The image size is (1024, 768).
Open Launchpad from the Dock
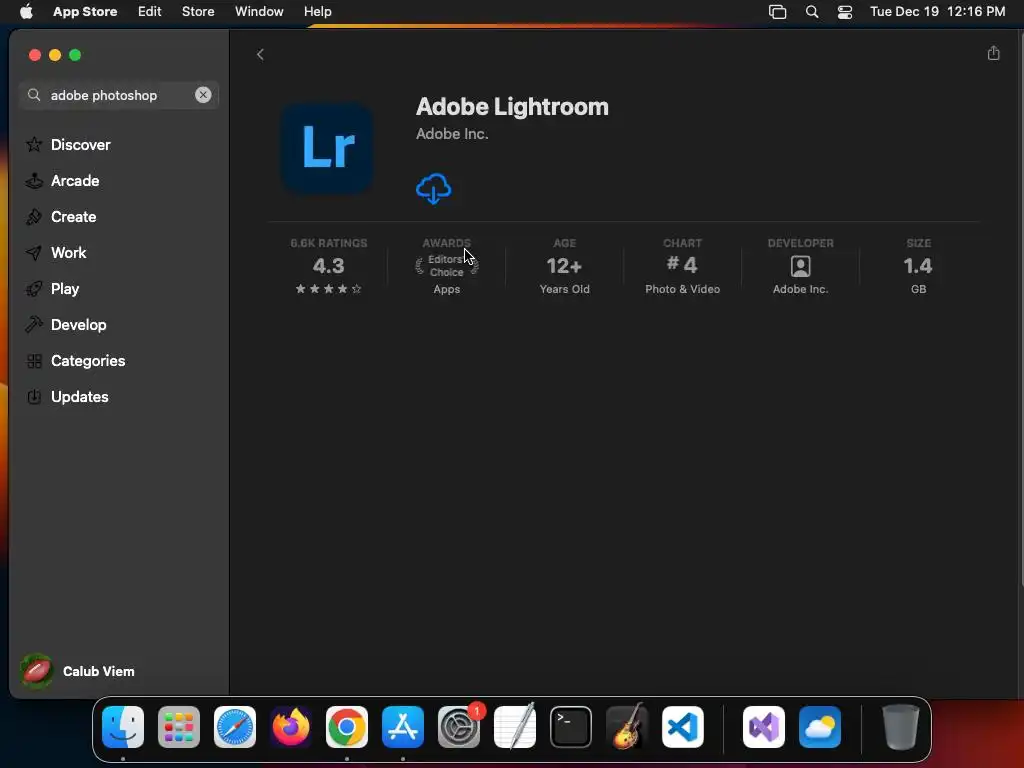[x=179, y=726]
